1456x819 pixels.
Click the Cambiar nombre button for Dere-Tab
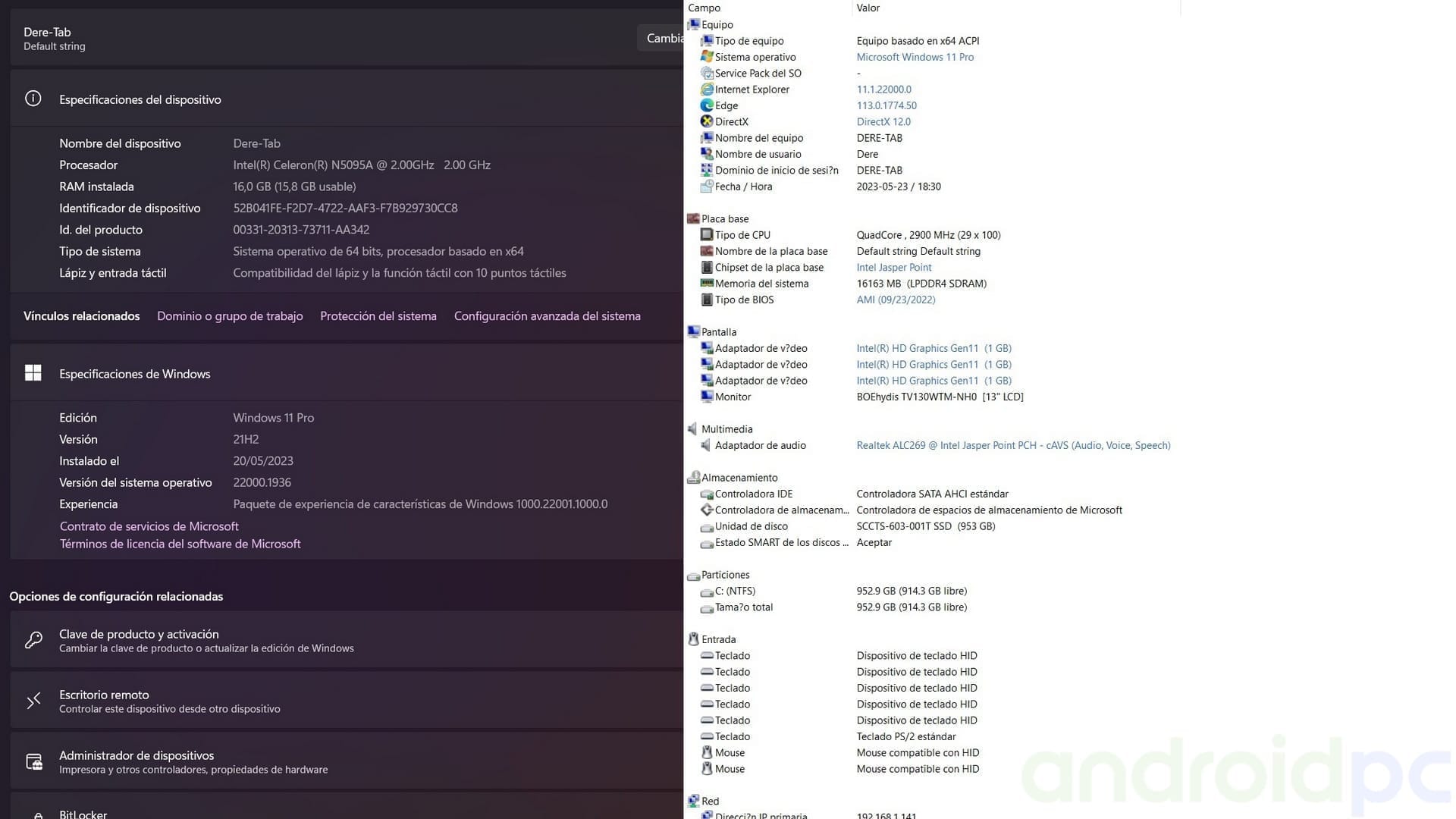tap(661, 38)
